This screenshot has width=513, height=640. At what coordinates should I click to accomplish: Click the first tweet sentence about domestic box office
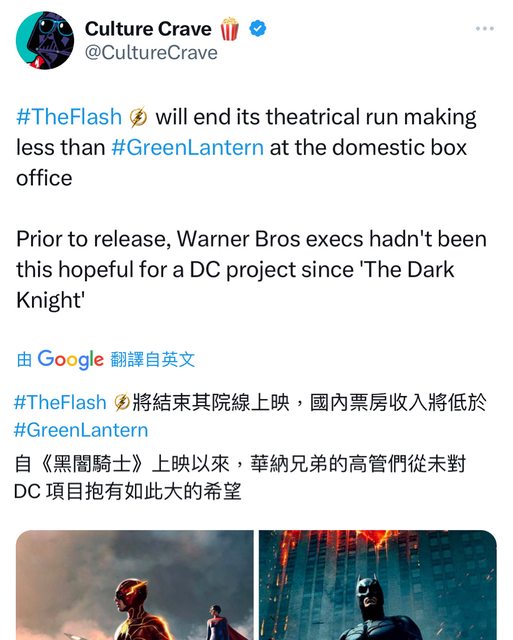coord(246,147)
